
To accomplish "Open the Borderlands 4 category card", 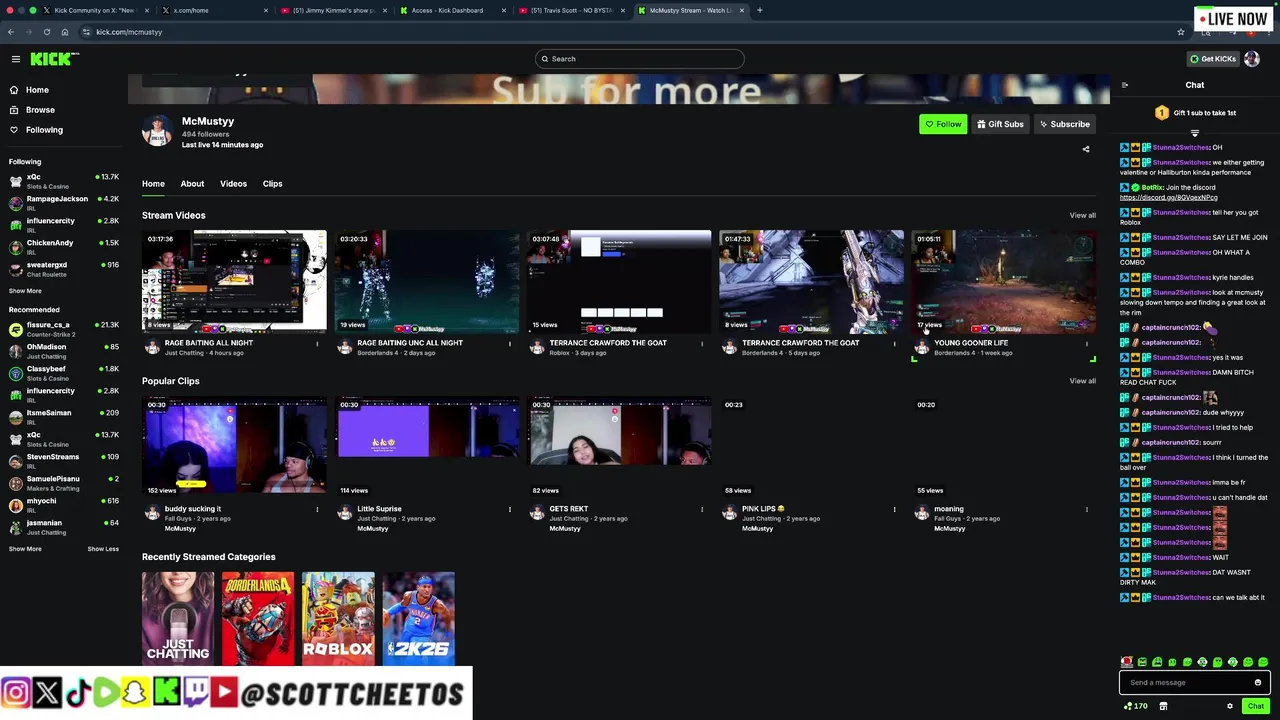I will point(258,619).
